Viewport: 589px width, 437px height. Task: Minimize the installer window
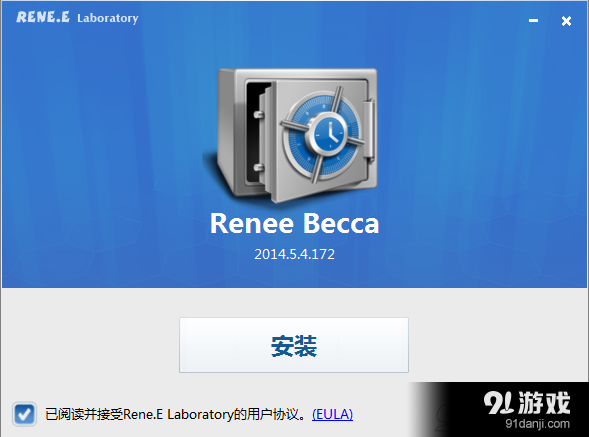coord(533,21)
